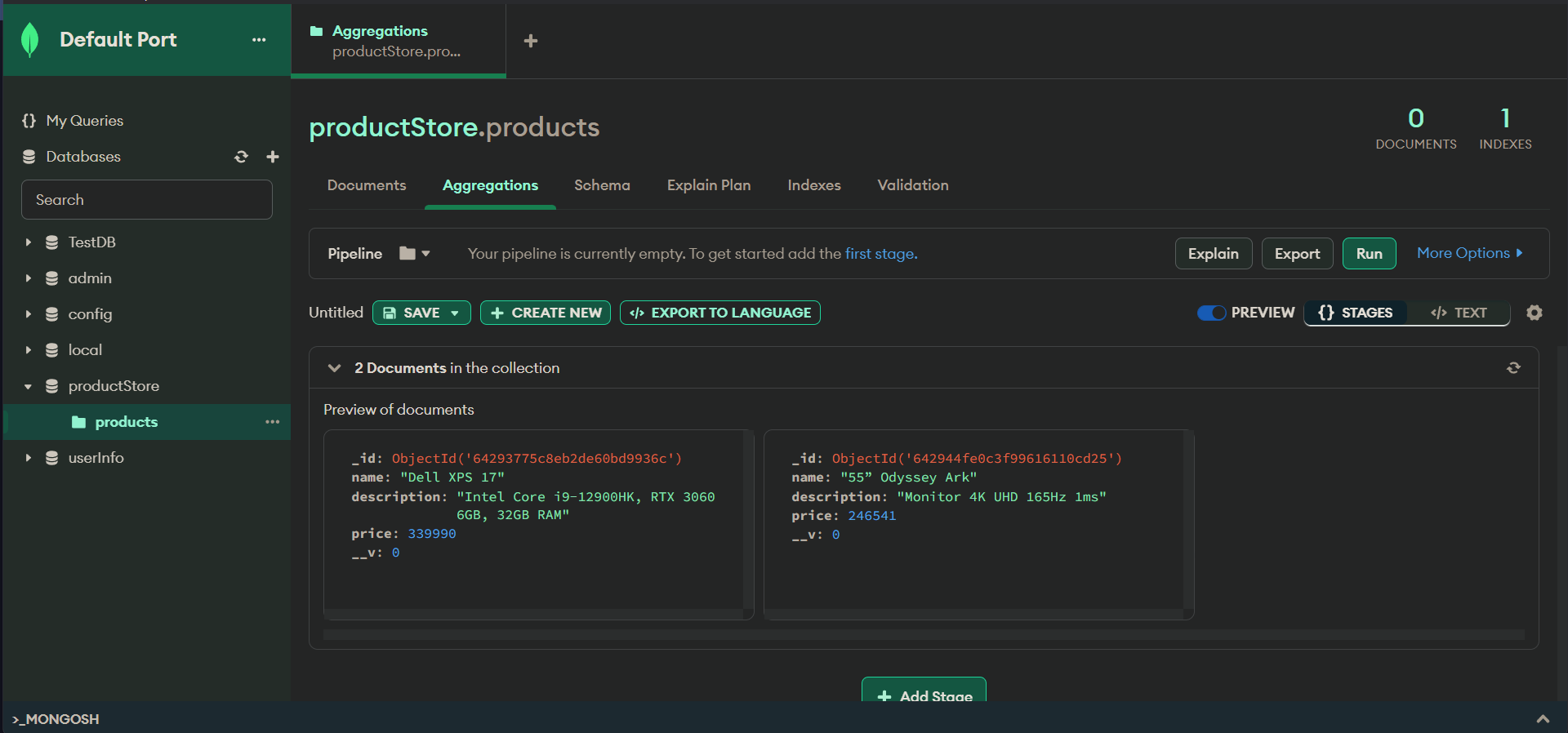This screenshot has height=733, width=1568.
Task: Toggle the Preview switch off
Action: click(x=1211, y=313)
